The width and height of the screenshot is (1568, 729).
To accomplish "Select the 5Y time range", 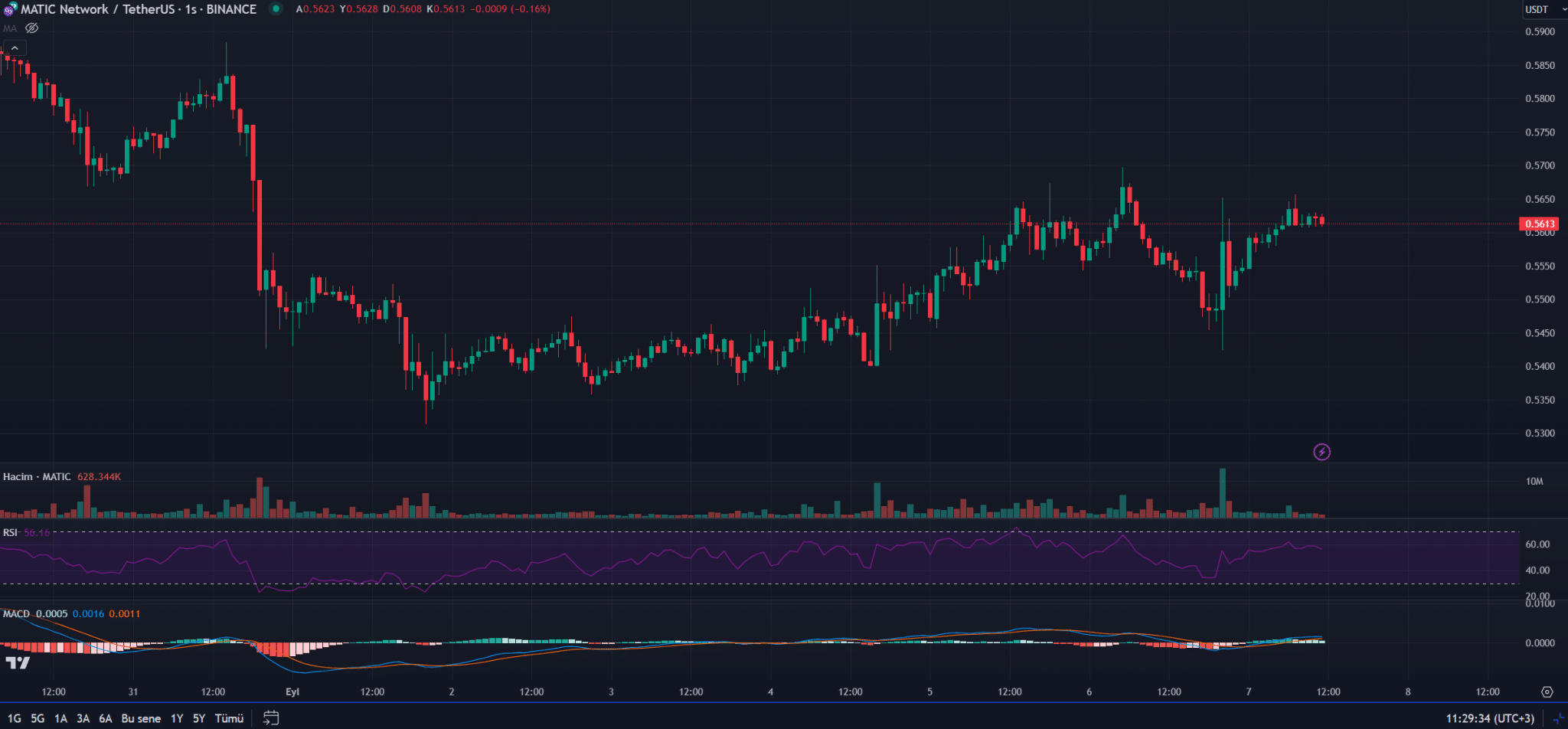I will point(199,718).
